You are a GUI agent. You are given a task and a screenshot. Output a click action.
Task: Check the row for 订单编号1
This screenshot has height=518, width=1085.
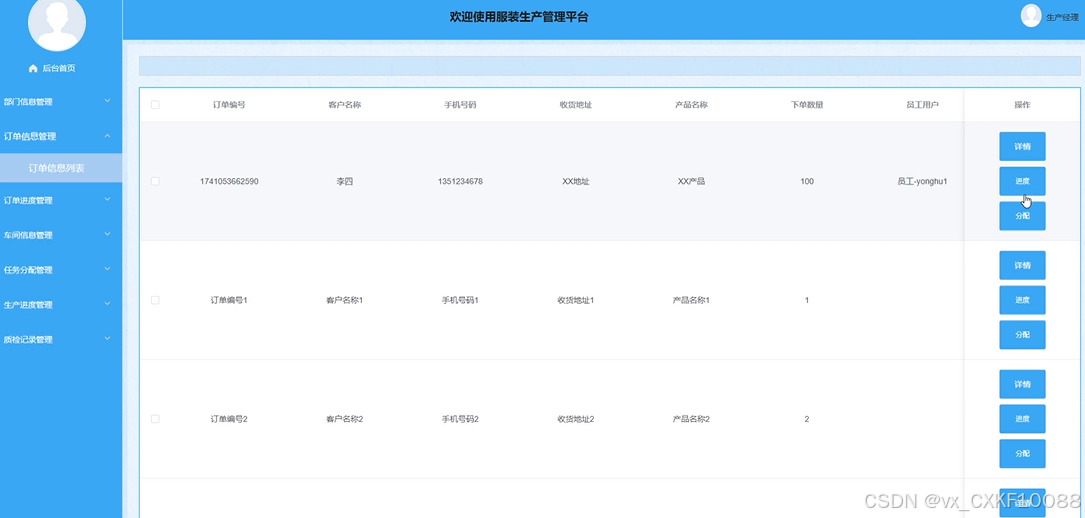click(155, 300)
